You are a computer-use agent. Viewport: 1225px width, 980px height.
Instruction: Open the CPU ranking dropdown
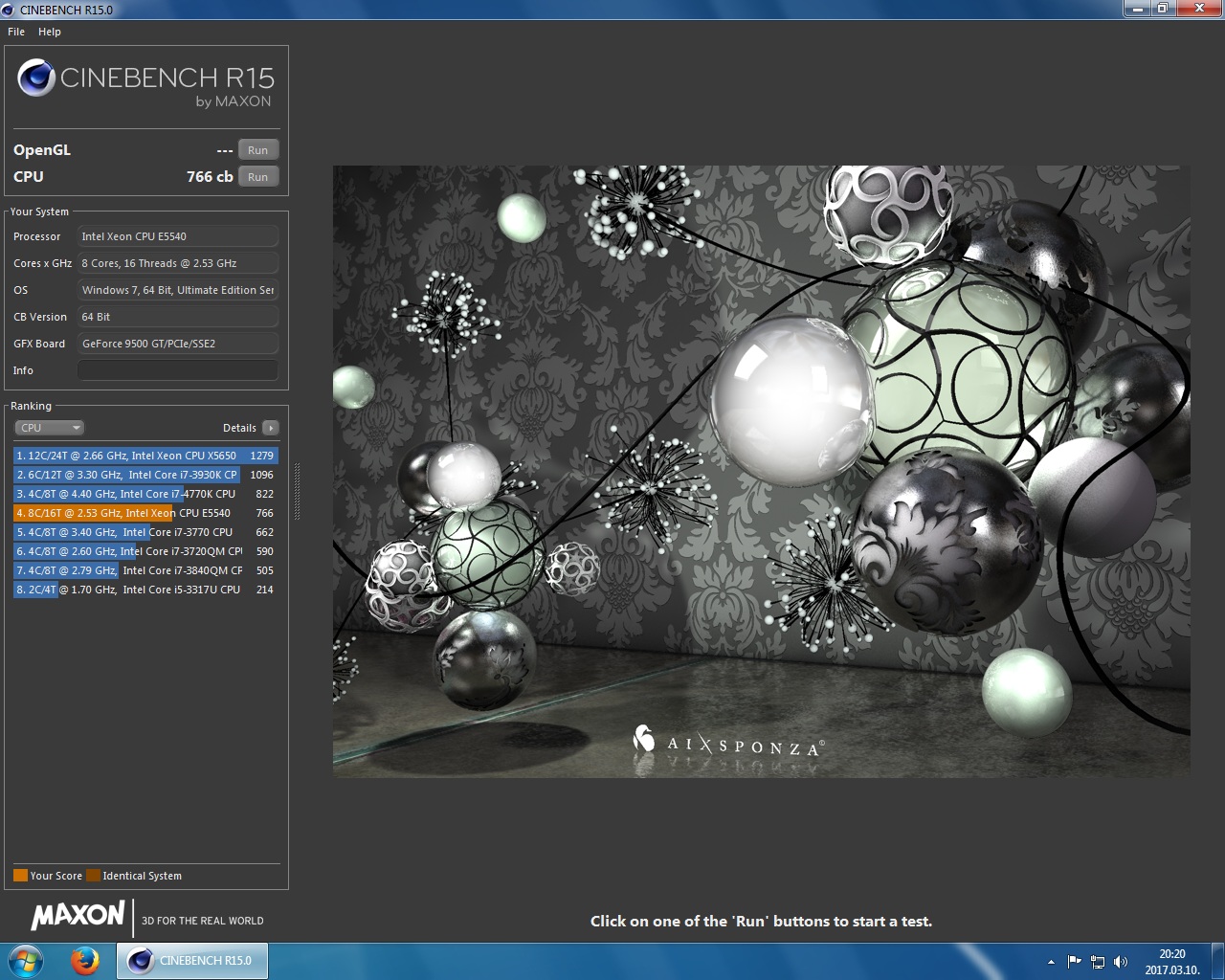(x=49, y=428)
